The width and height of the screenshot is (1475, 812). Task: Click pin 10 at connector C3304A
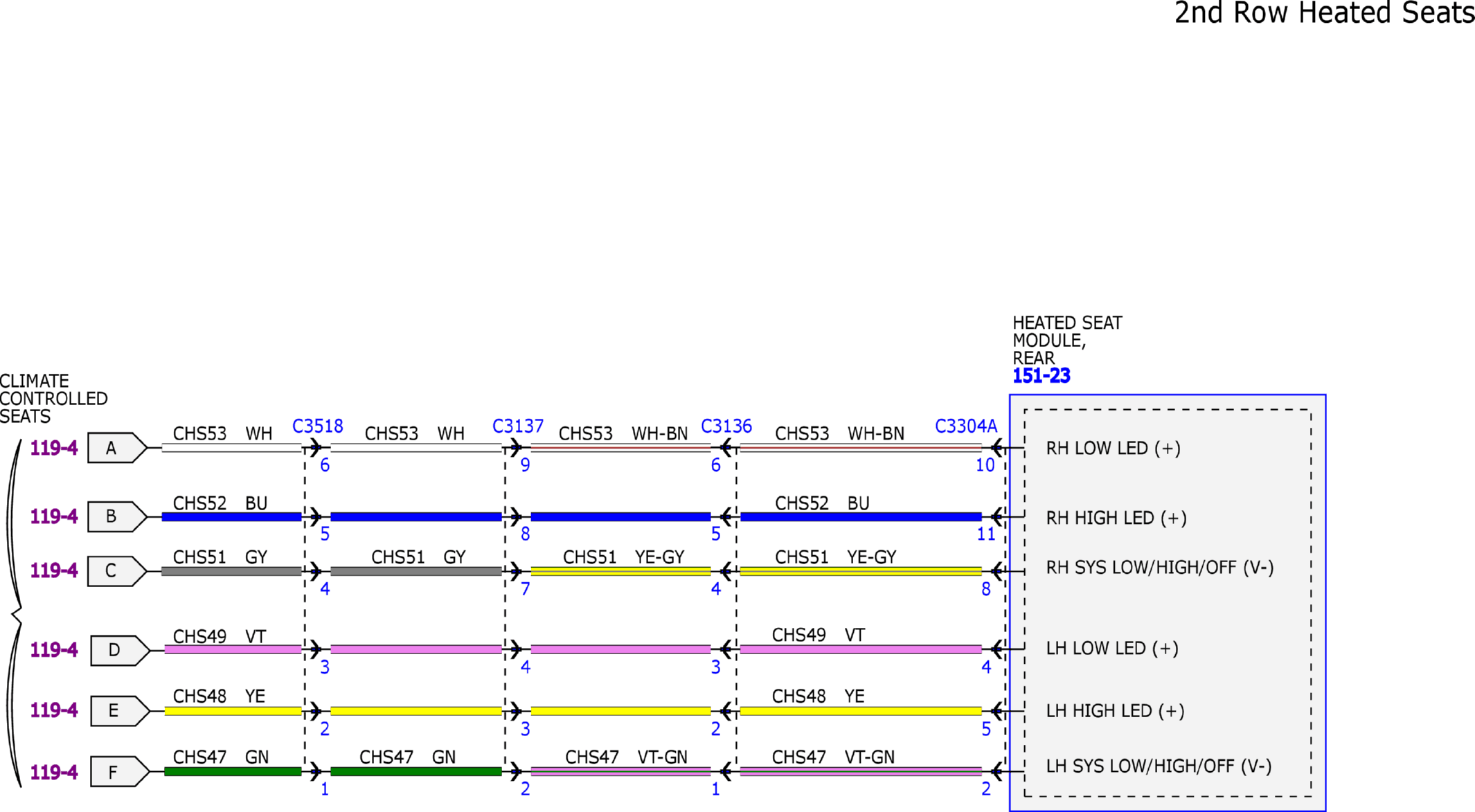tap(985, 465)
